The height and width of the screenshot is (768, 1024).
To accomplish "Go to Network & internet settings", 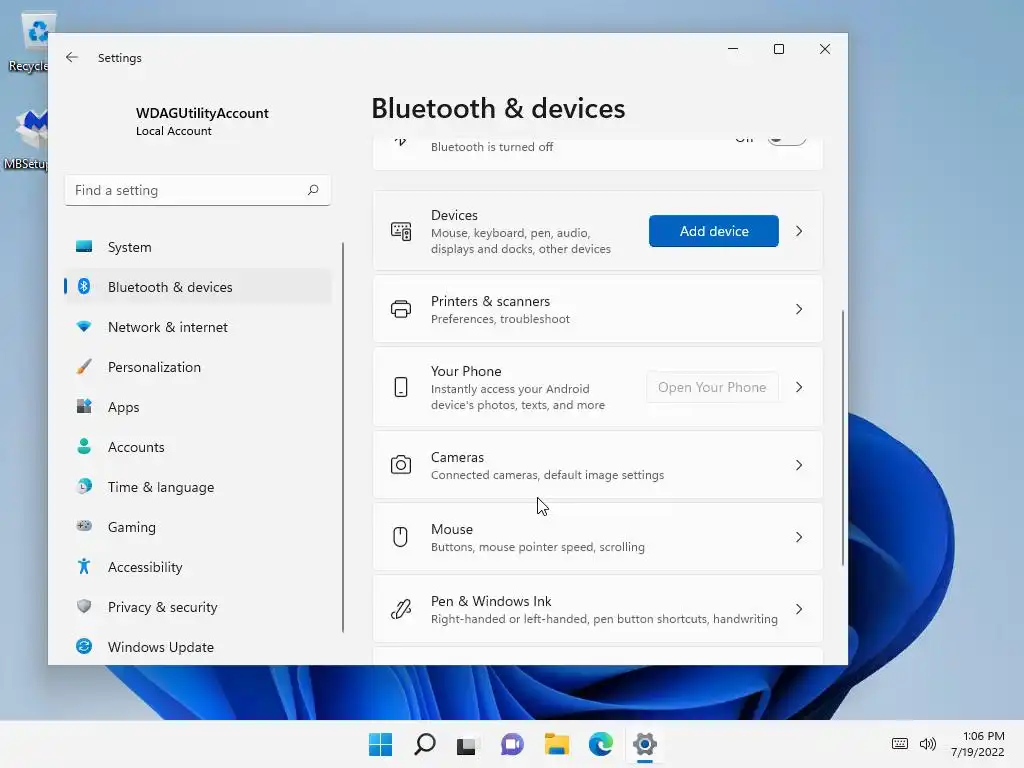I will 198,327.
